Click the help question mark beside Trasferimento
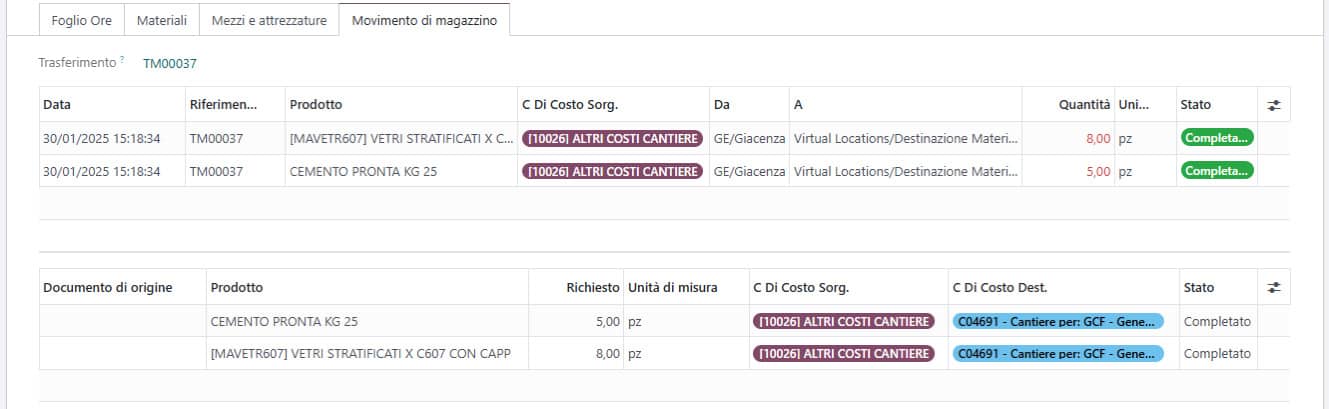Screen dimensions: 1329x409 click(122, 60)
